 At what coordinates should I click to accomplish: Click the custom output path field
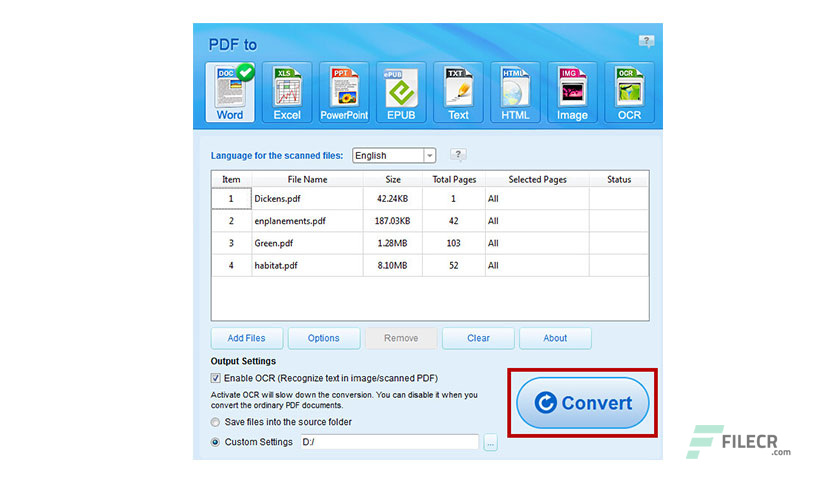click(x=389, y=442)
